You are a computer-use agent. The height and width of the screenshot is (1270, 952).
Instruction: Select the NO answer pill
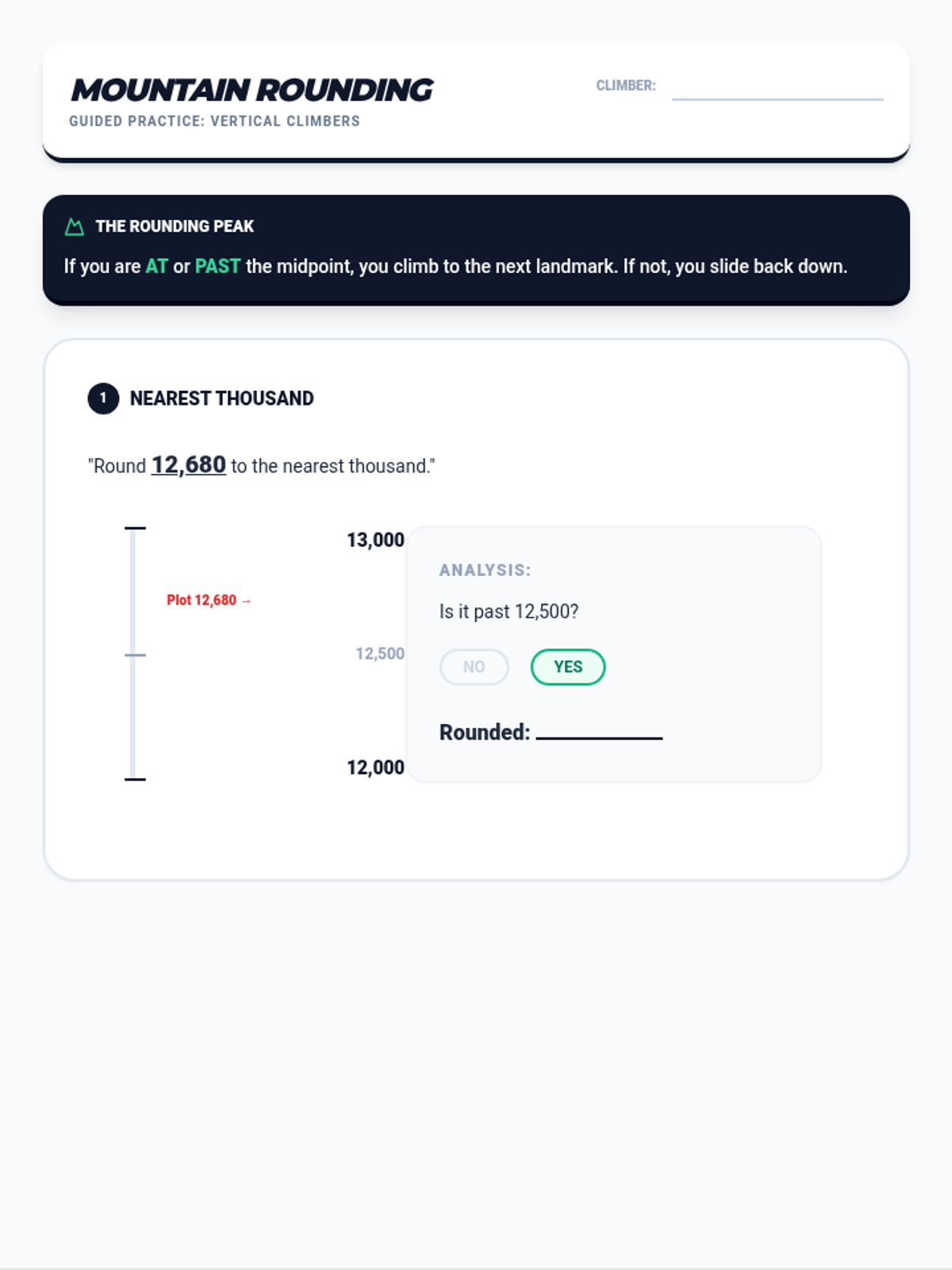pos(474,667)
